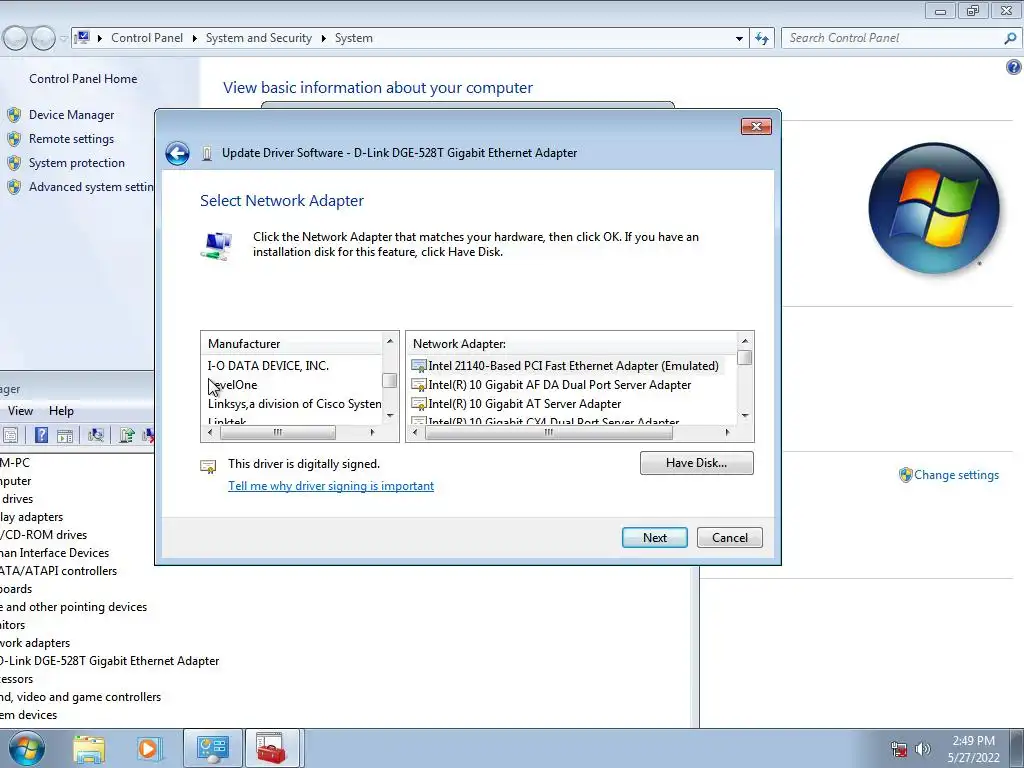Open Remote settings link

point(71,139)
